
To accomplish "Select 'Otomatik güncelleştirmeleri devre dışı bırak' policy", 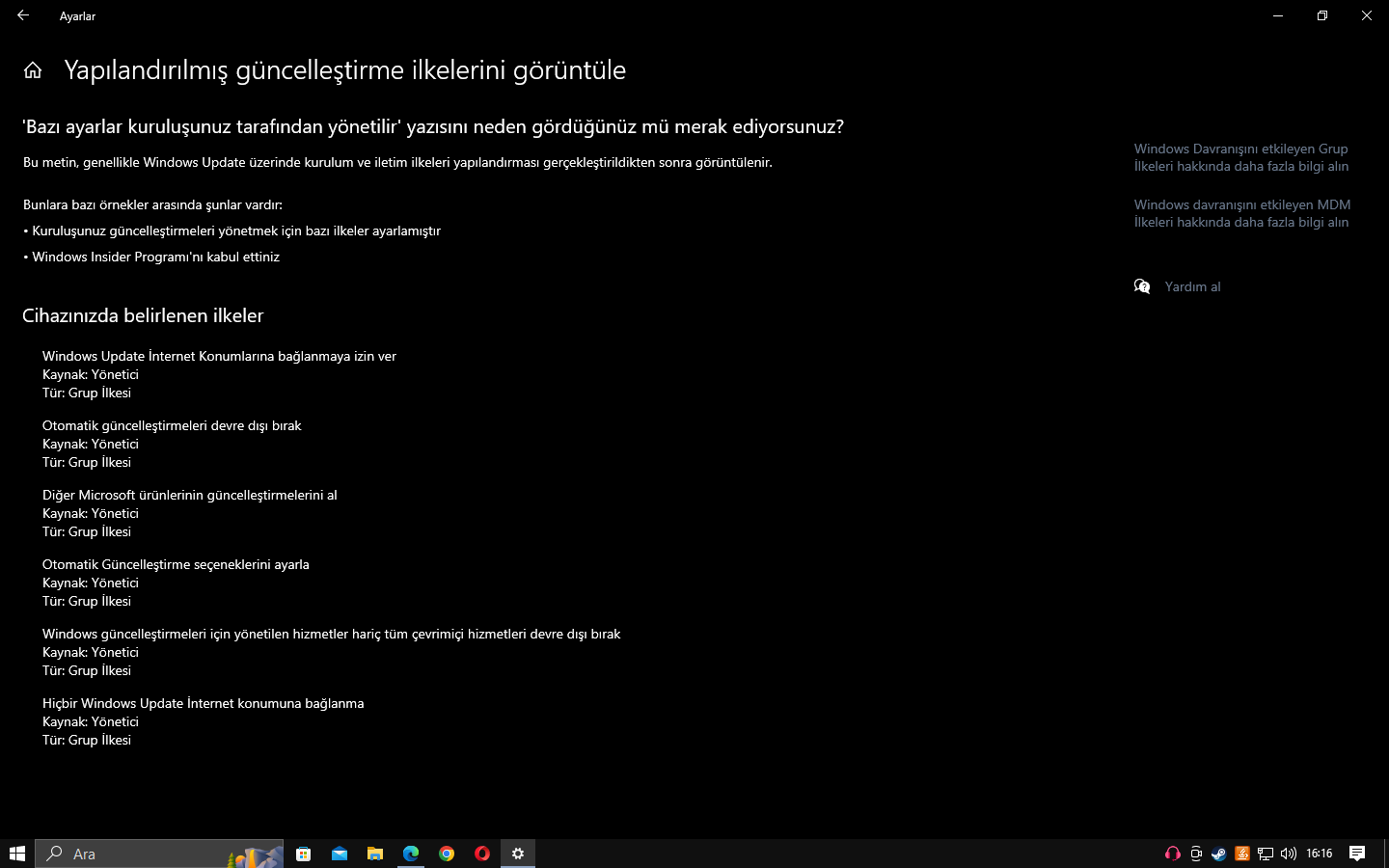I will (172, 425).
